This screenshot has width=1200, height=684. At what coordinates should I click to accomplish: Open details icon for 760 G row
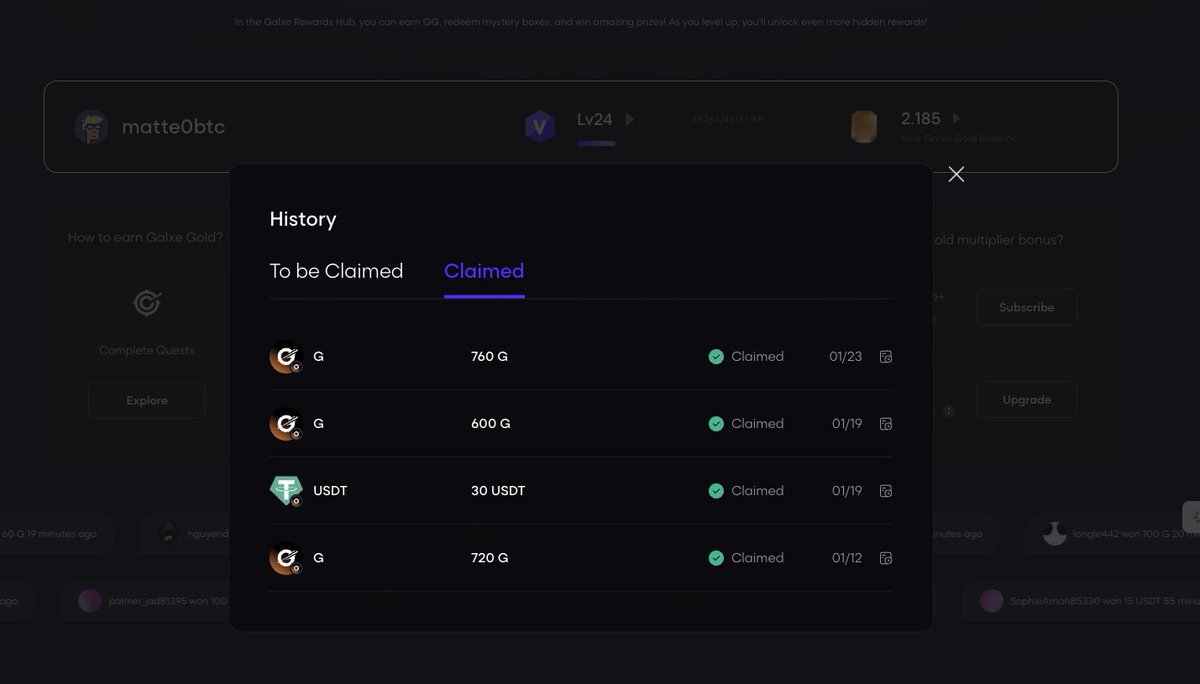[x=885, y=357]
